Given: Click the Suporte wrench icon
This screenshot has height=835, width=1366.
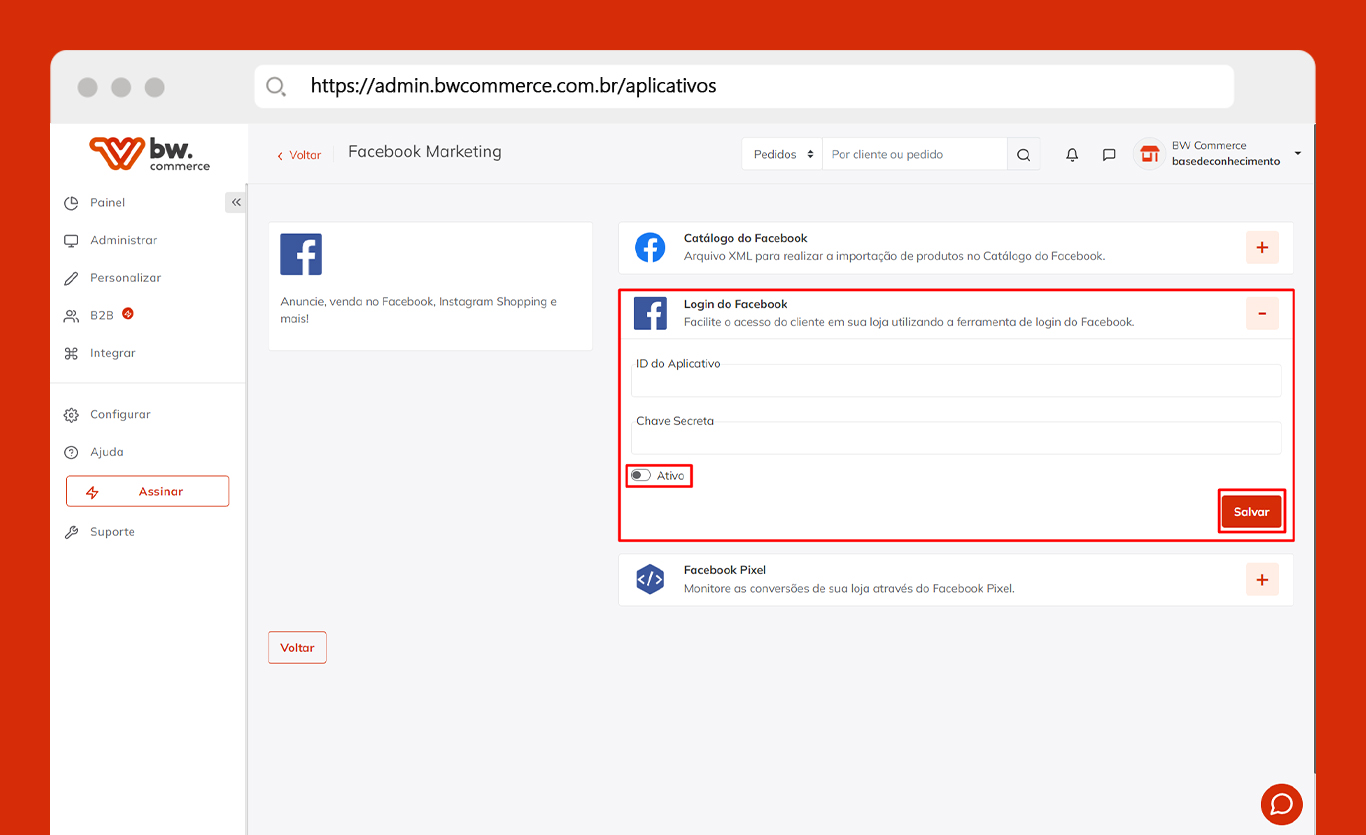Looking at the screenshot, I should 71,532.
